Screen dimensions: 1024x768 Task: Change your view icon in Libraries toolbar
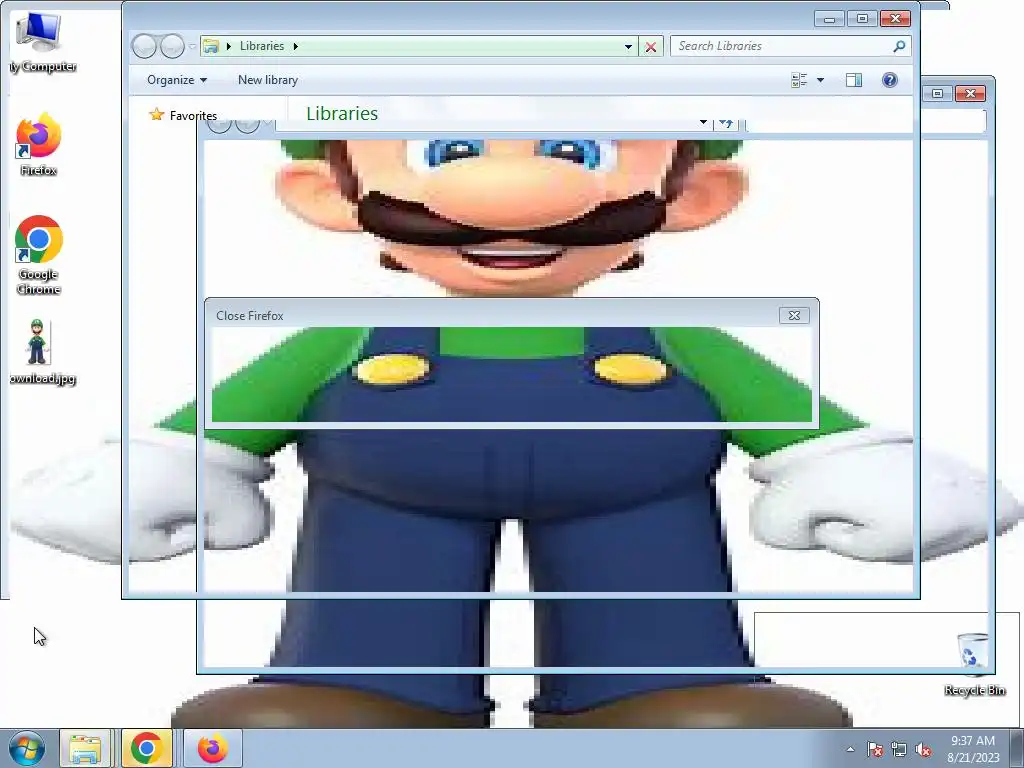pos(799,80)
